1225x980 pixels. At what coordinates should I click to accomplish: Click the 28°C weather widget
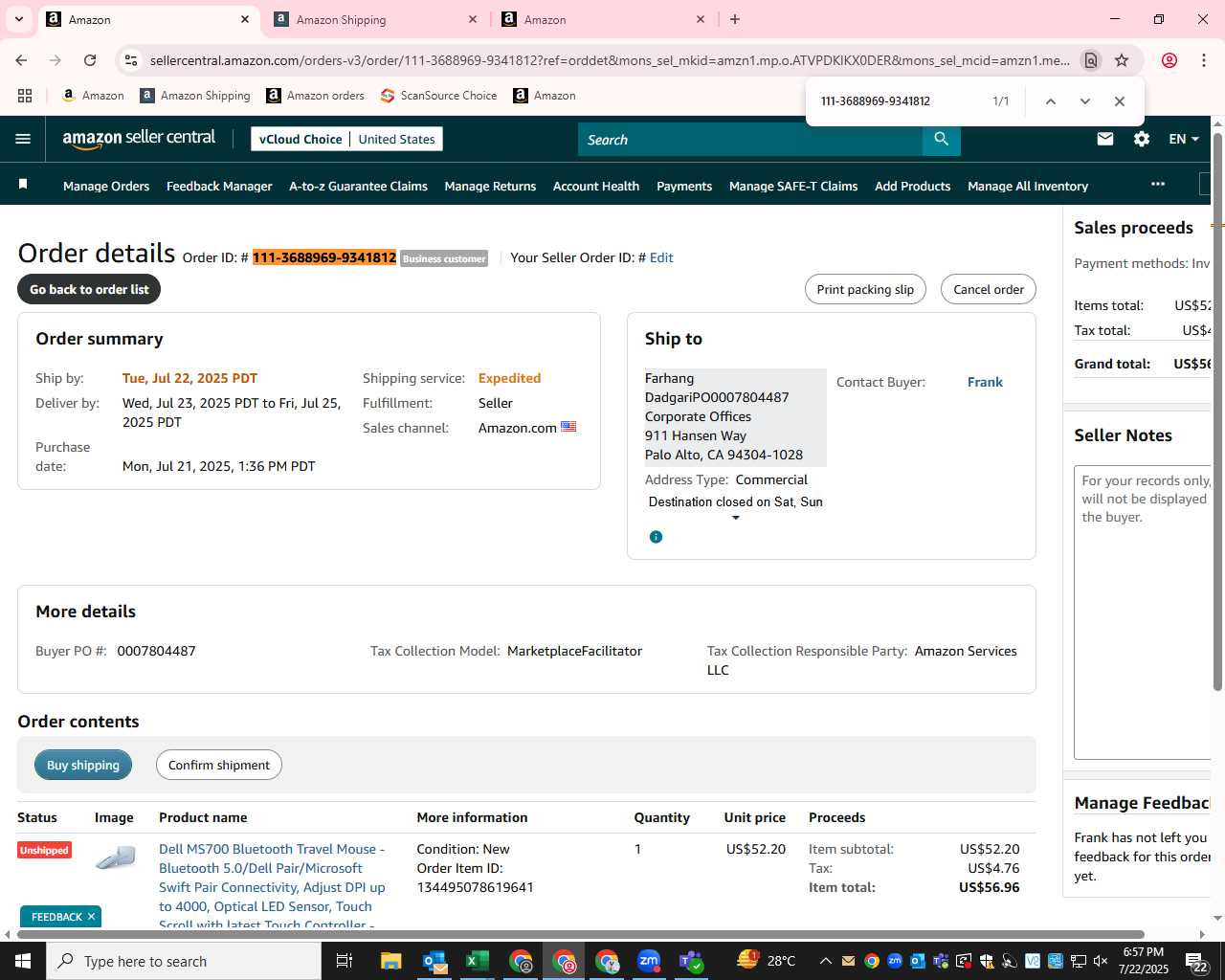(767, 961)
